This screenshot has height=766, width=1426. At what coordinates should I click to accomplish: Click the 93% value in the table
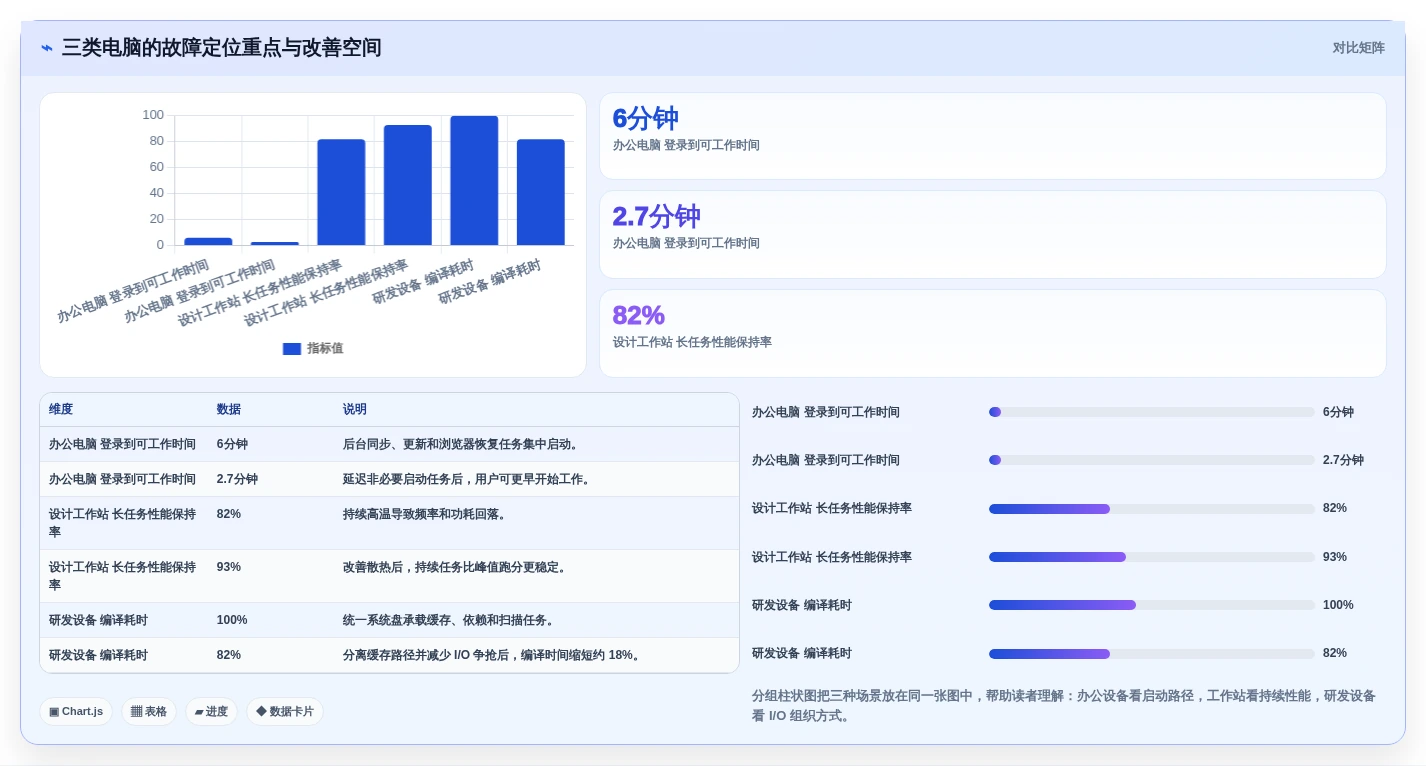(x=229, y=568)
